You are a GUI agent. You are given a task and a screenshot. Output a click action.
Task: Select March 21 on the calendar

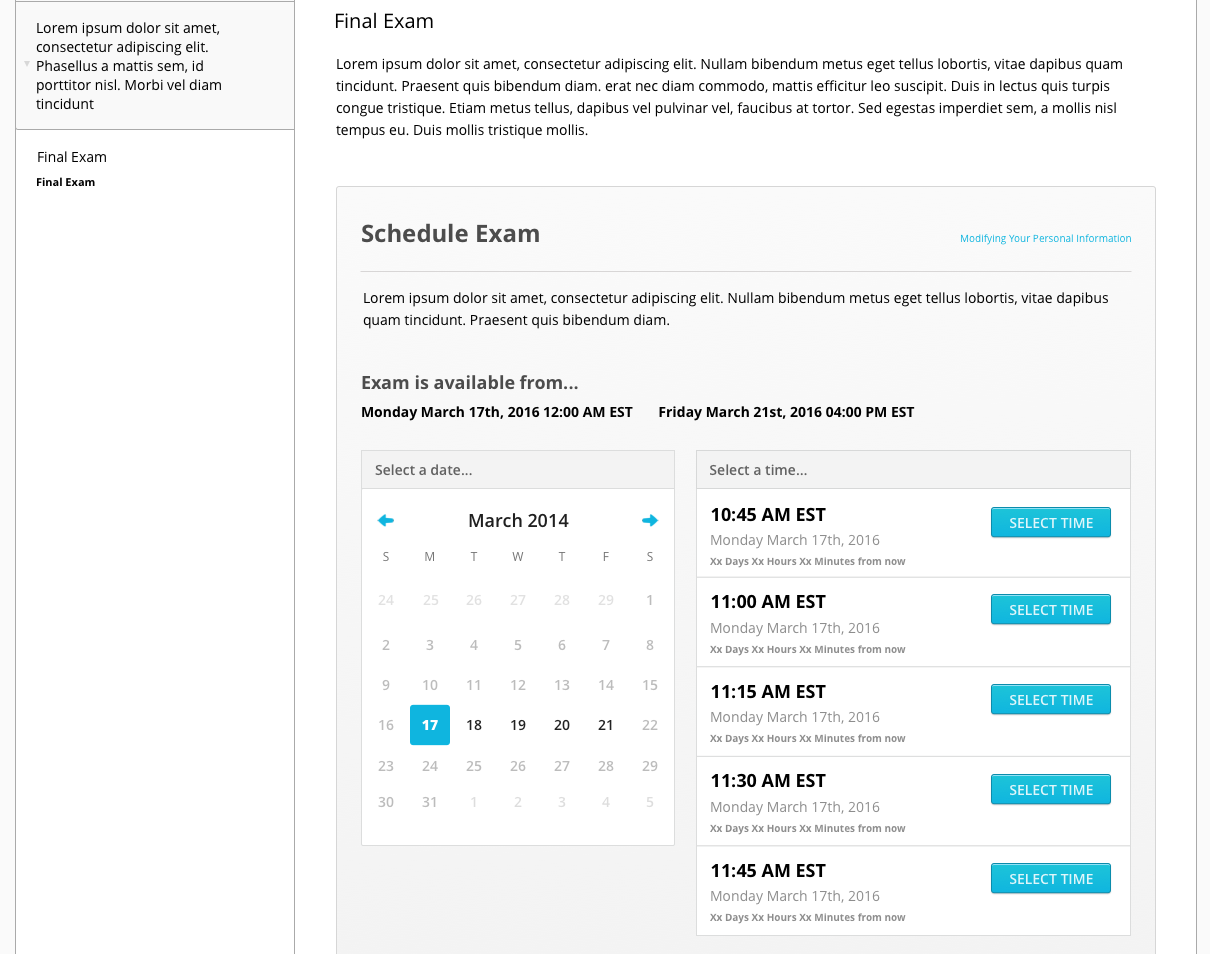click(x=606, y=725)
